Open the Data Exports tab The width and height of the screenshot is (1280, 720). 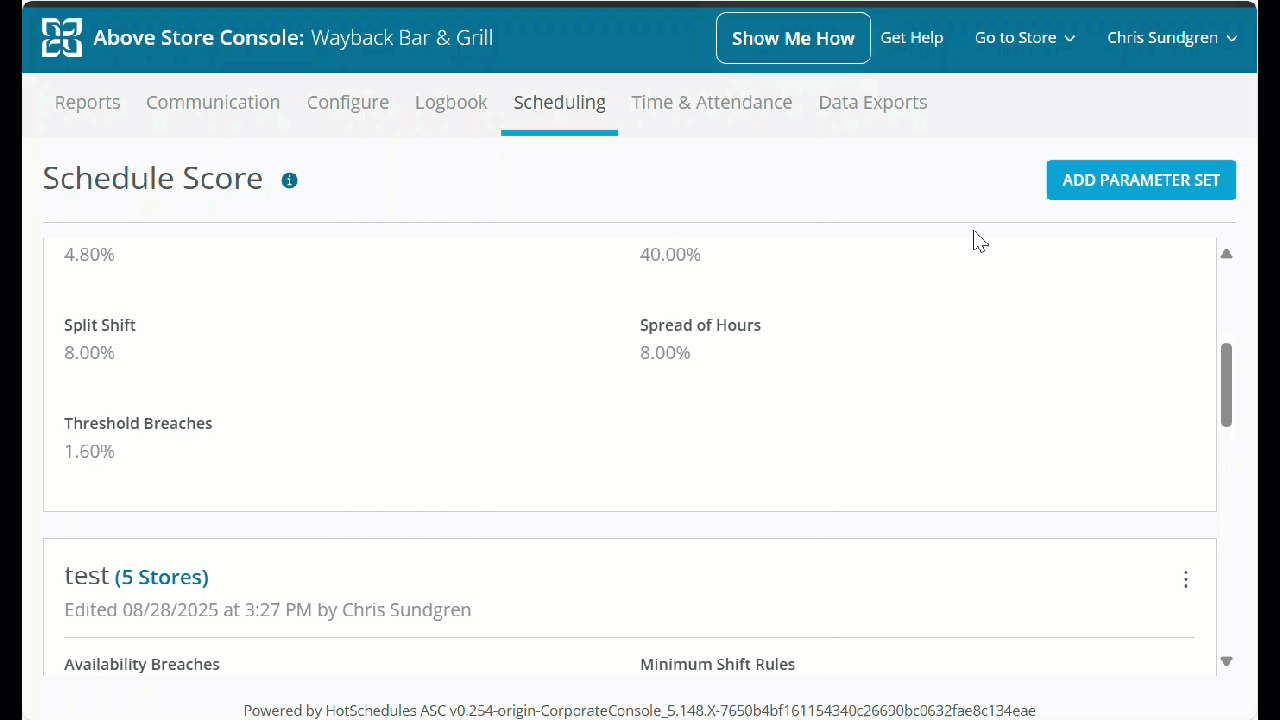click(x=872, y=102)
